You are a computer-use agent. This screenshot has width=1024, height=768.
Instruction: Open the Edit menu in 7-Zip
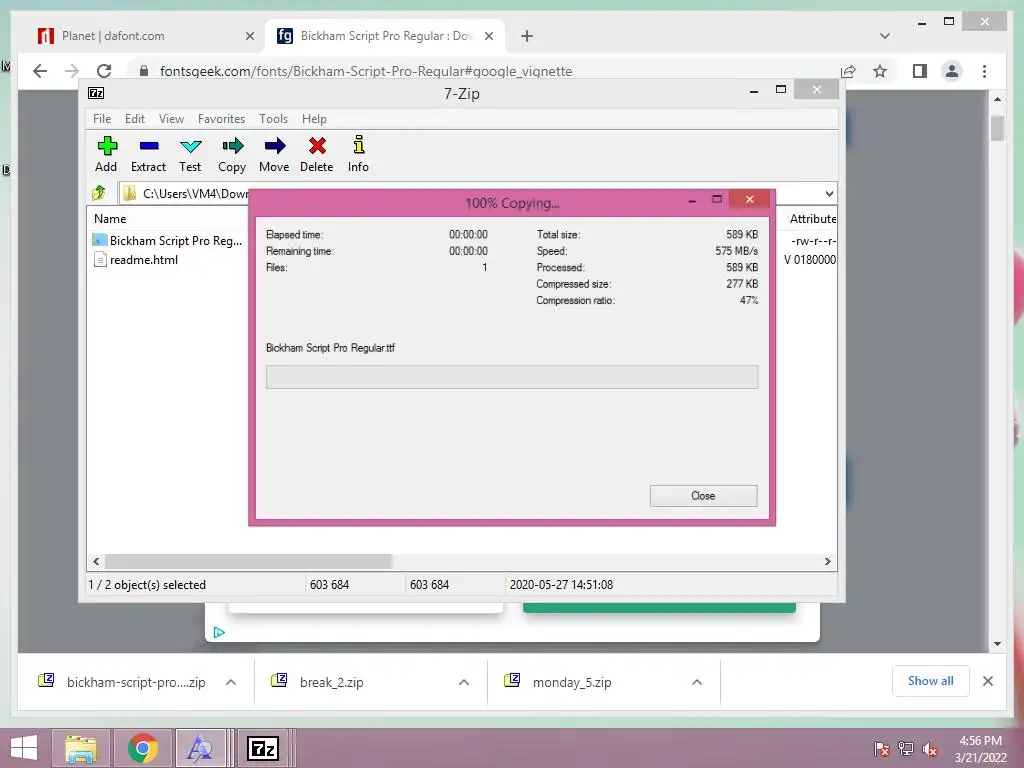coord(135,119)
